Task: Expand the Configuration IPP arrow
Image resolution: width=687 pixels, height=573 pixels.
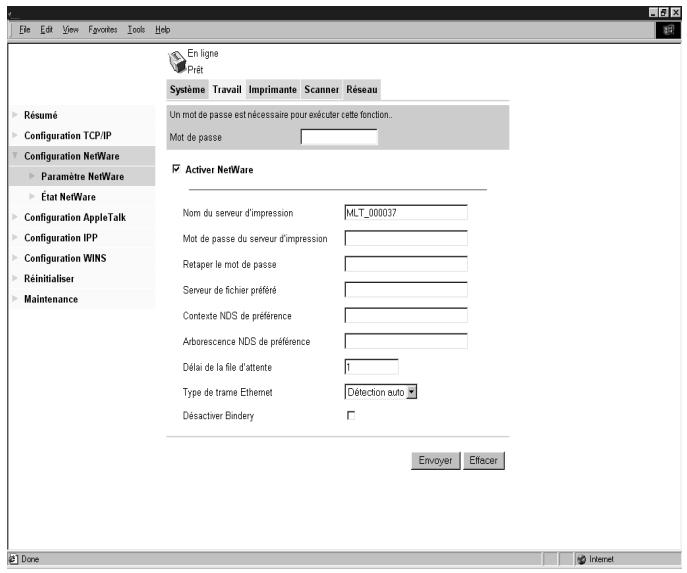Action: [x=15, y=237]
